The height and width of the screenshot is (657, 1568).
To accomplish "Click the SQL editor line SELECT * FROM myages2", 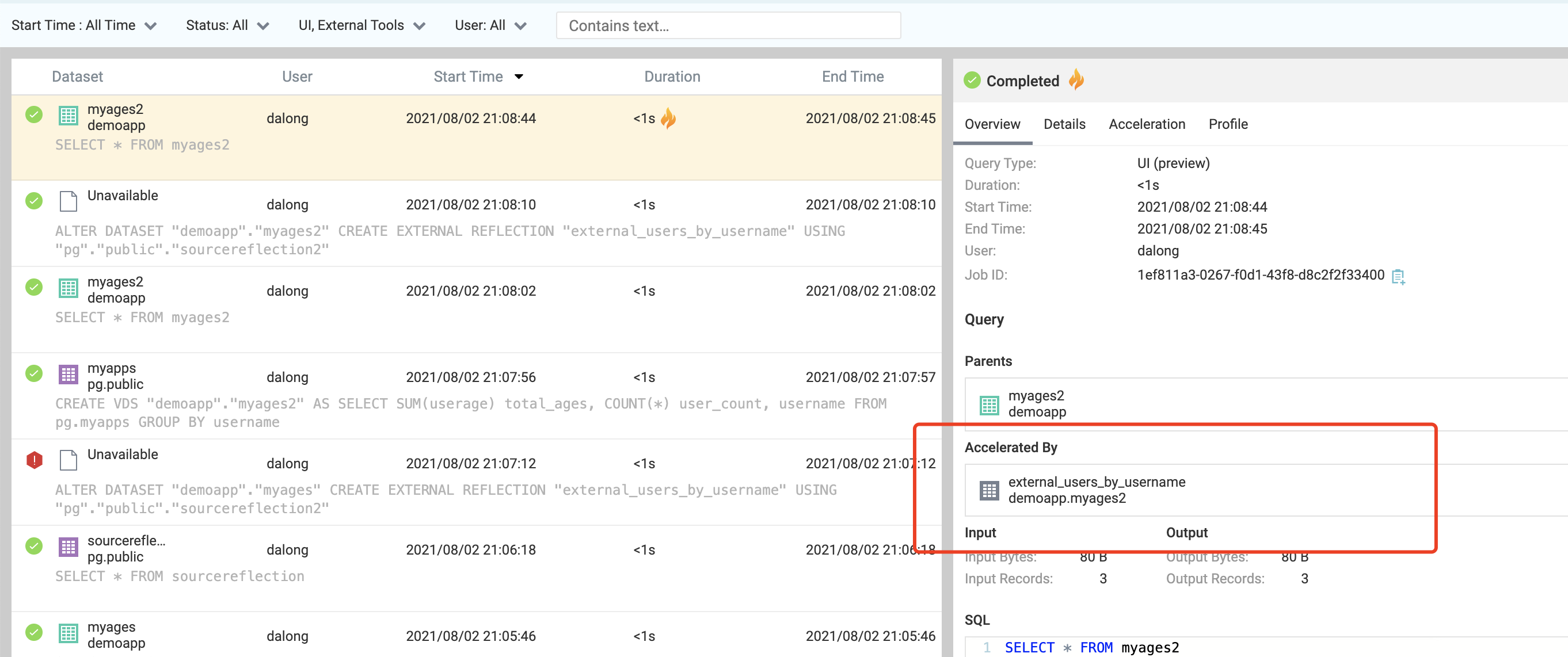I will pyautogui.click(x=1091, y=647).
